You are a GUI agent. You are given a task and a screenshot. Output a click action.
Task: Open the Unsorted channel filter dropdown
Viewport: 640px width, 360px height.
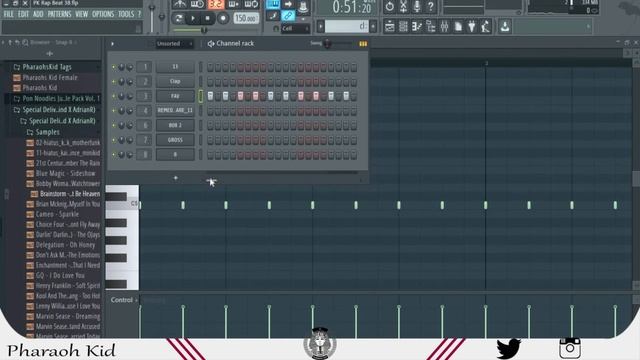(x=175, y=44)
